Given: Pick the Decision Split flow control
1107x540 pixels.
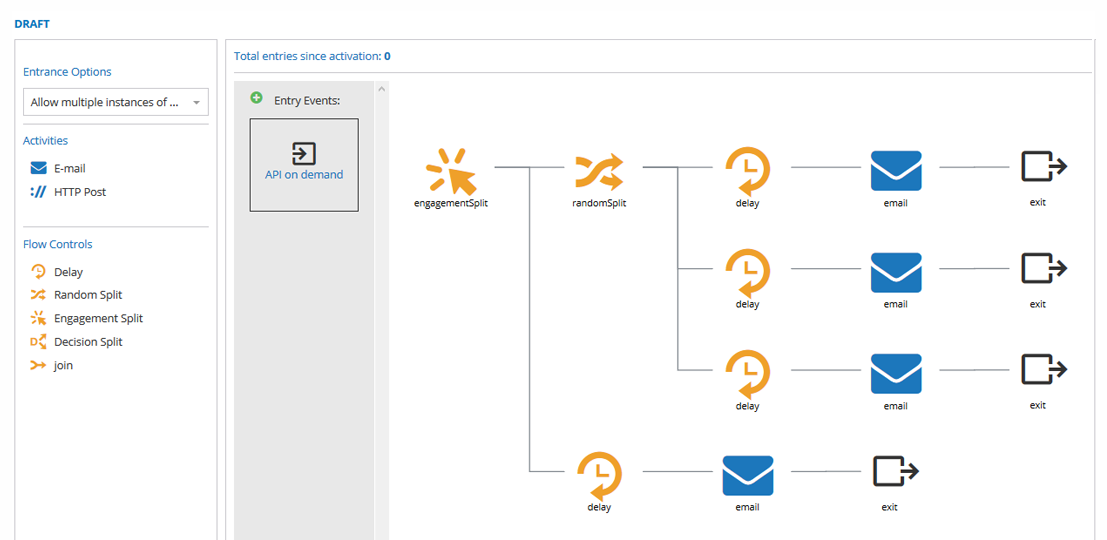Looking at the screenshot, I should click(76, 342).
